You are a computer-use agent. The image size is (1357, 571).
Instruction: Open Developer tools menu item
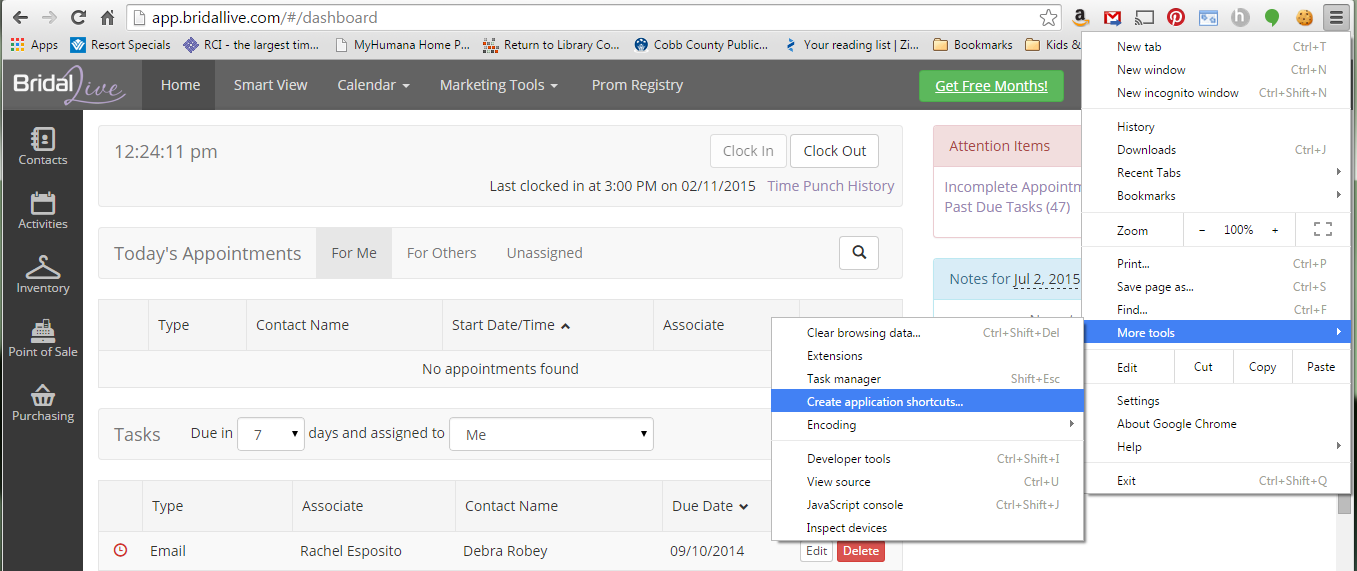[x=927, y=459]
